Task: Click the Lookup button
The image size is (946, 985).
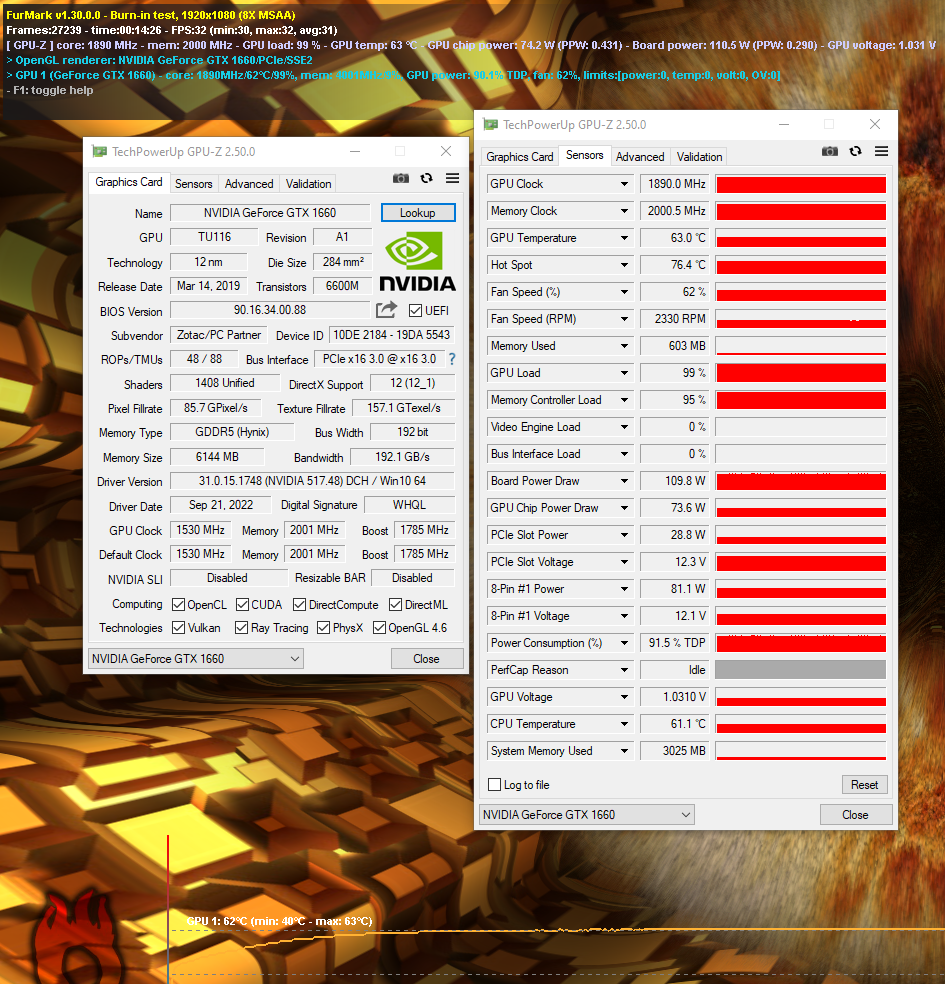Action: pyautogui.click(x=418, y=213)
